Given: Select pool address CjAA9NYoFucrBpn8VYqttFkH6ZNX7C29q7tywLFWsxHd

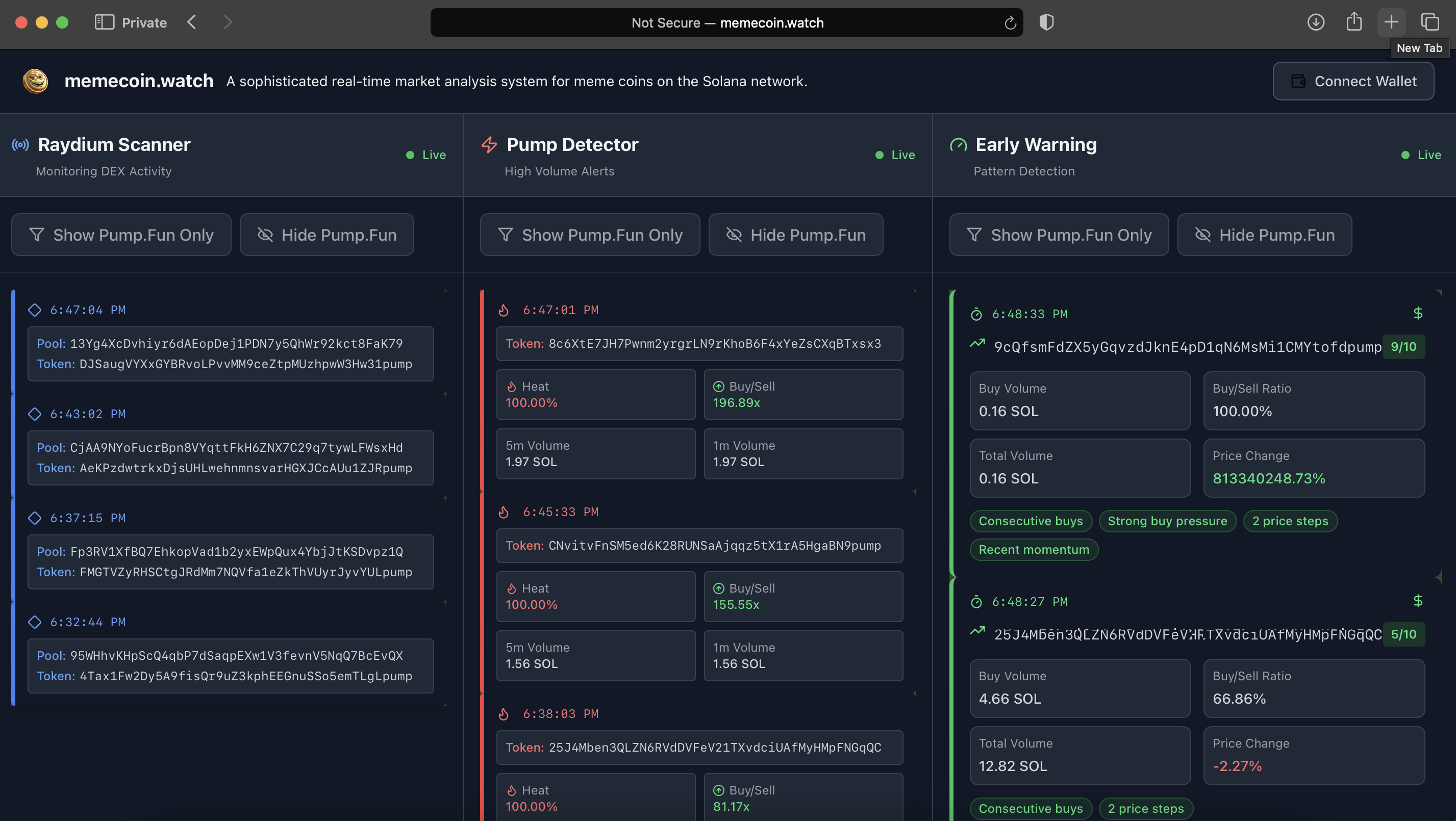Looking at the screenshot, I should [236, 448].
